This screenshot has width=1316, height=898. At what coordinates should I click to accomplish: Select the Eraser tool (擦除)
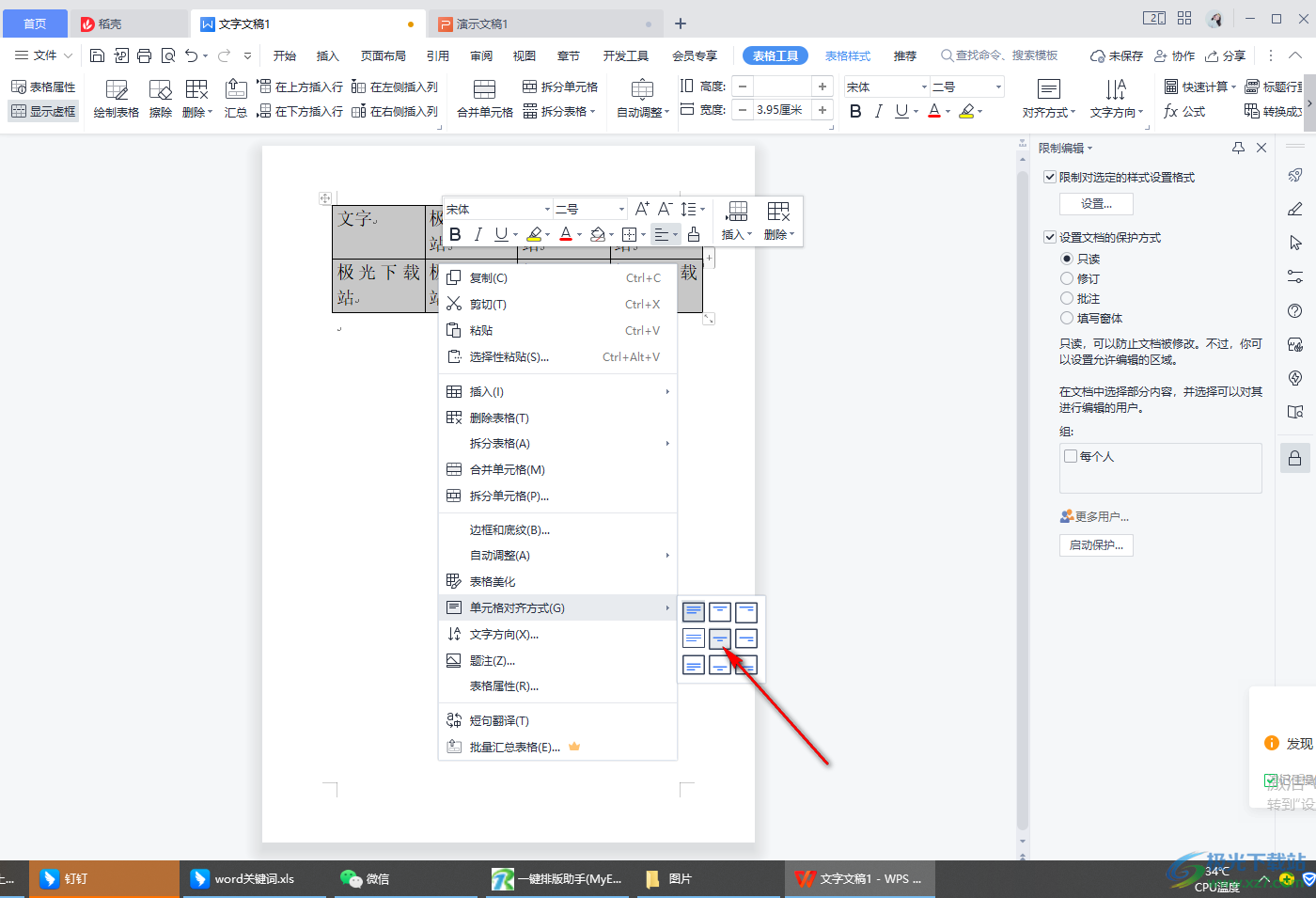161,99
